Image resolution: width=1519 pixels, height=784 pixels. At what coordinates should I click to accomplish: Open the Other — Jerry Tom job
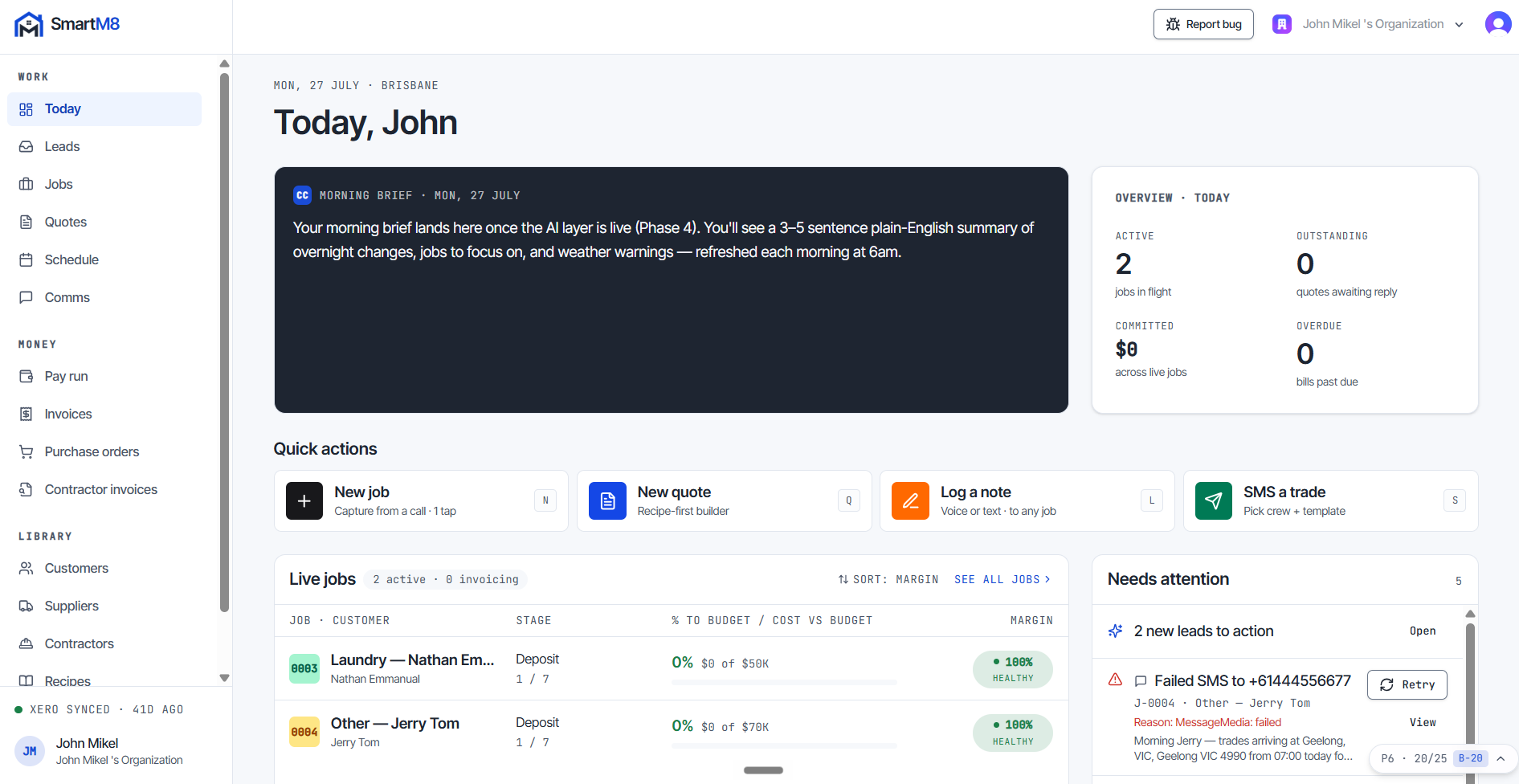click(394, 723)
